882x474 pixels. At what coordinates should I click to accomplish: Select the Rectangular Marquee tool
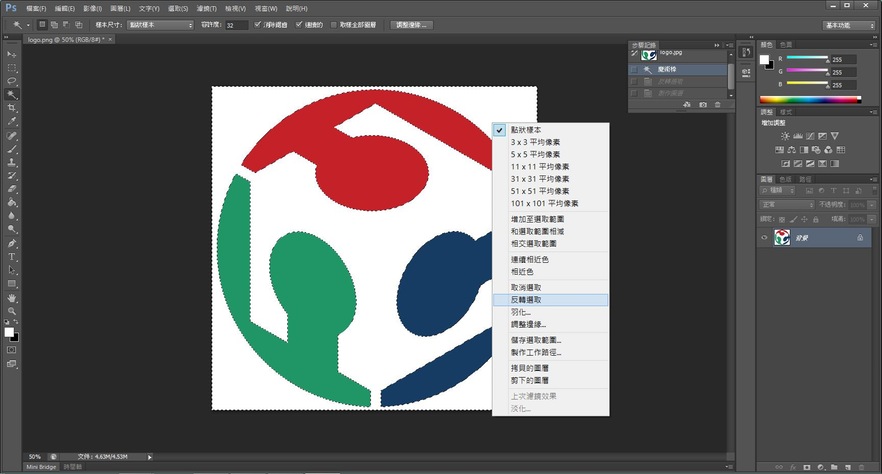11,67
